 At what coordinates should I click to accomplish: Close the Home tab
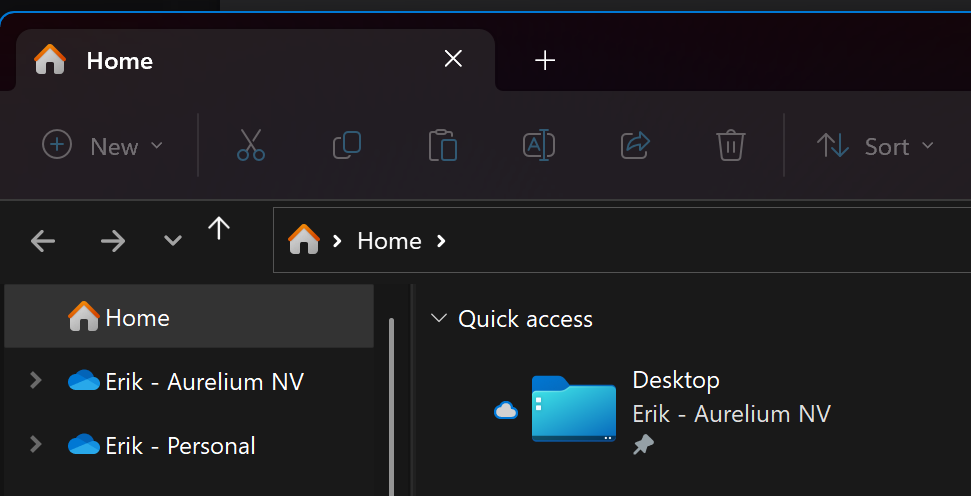tap(453, 60)
